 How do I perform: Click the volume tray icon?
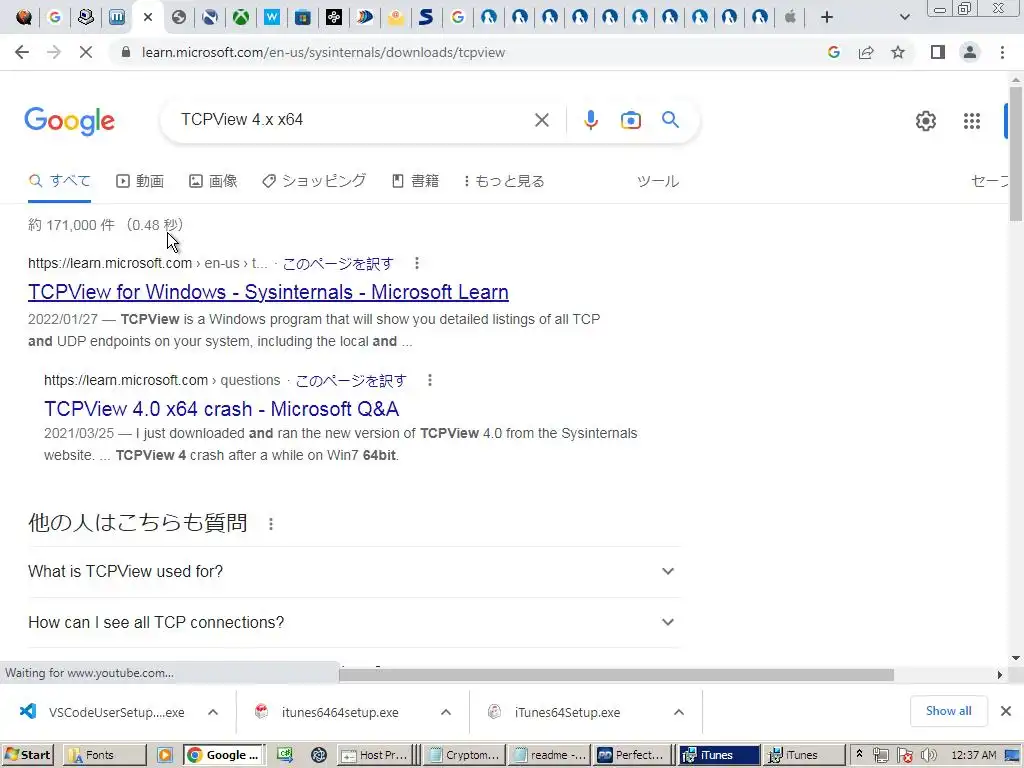929,755
